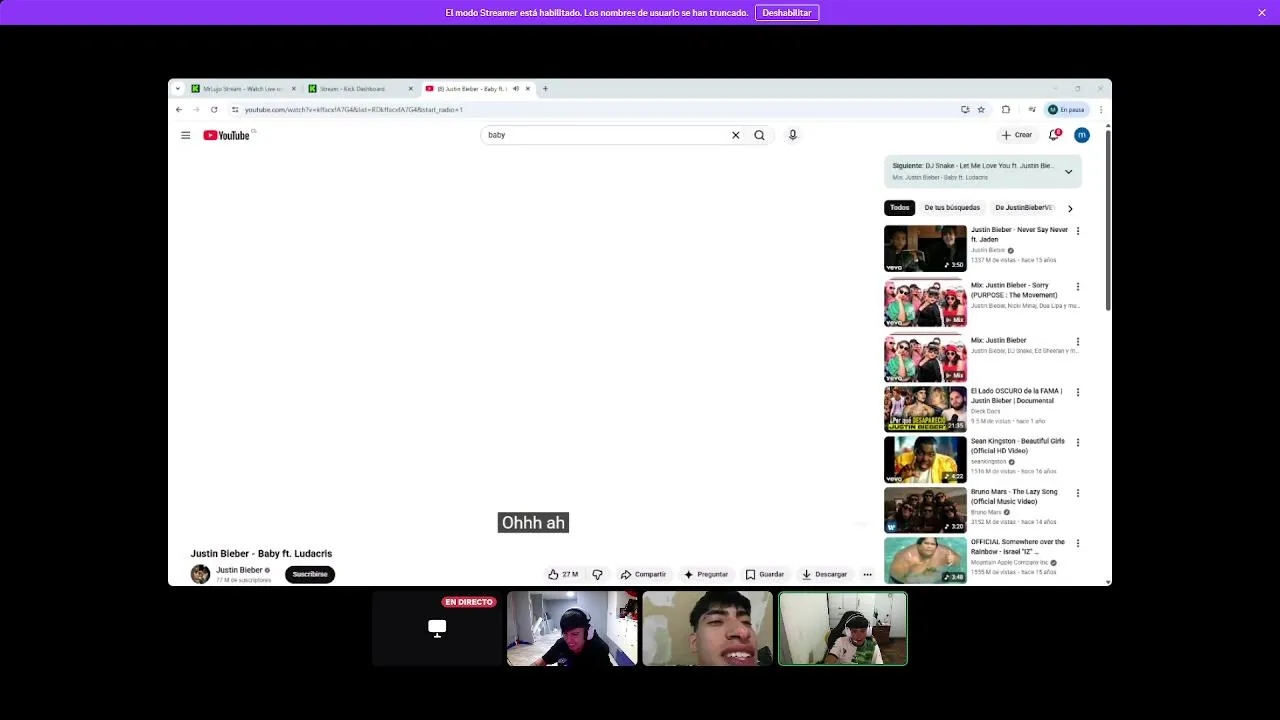Open El Lado OSCURO de la FAMA thumbnail
The height and width of the screenshot is (720, 1280).
click(x=925, y=409)
